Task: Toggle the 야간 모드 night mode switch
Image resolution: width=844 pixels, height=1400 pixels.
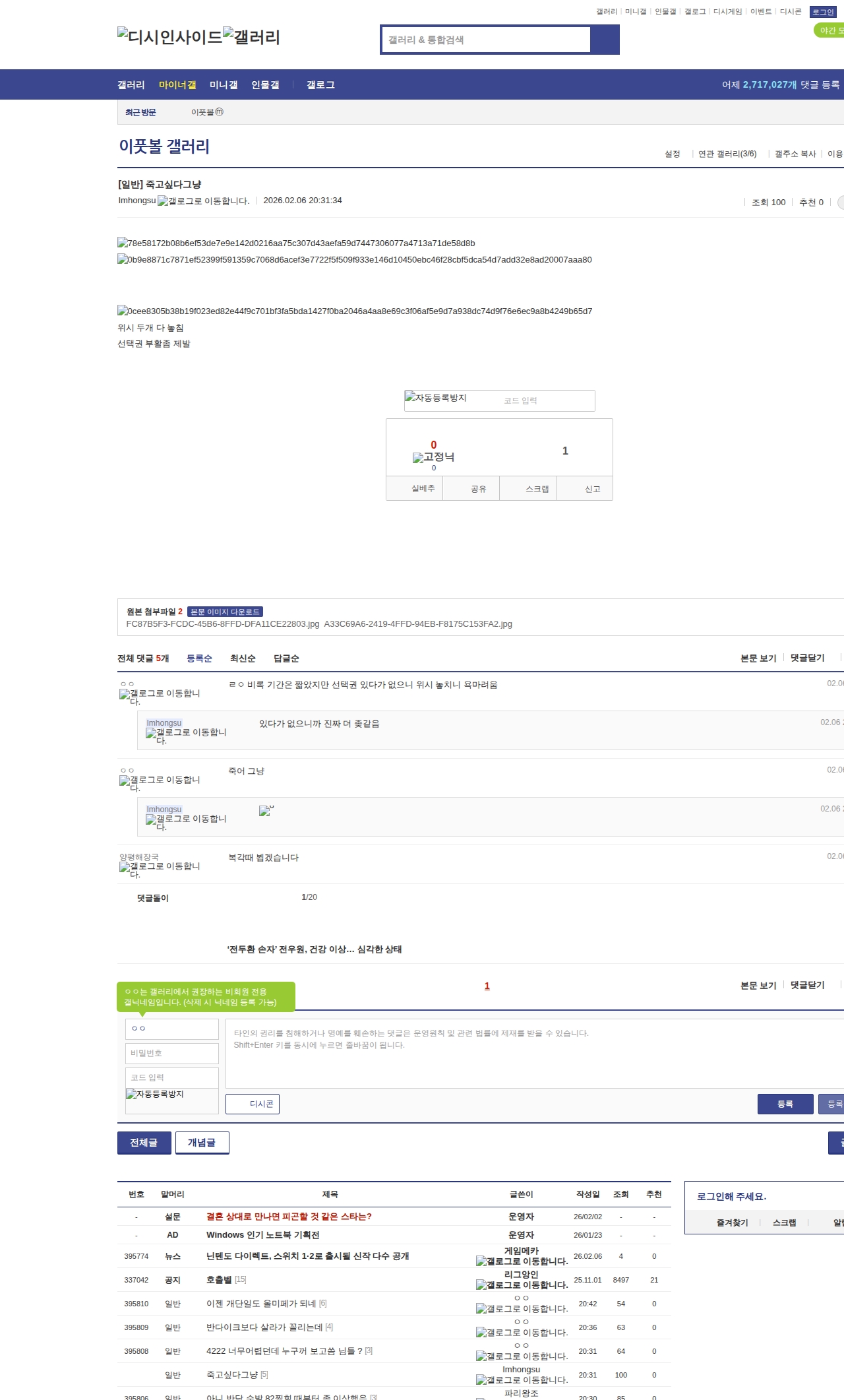Action: pyautogui.click(x=830, y=30)
